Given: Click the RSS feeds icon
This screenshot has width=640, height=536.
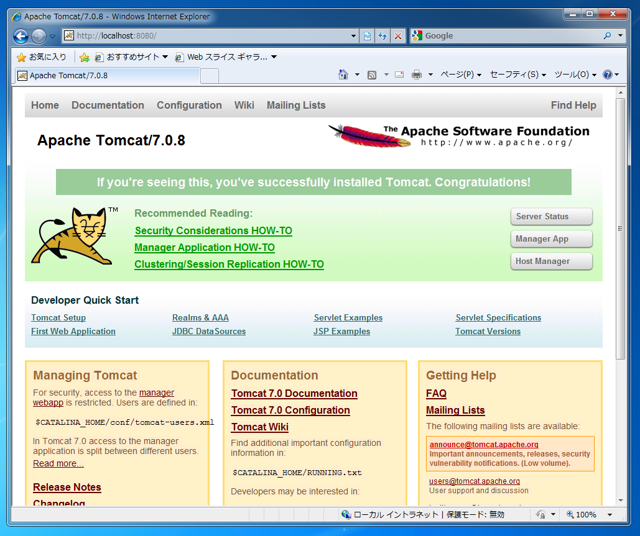Looking at the screenshot, I should tap(372, 75).
